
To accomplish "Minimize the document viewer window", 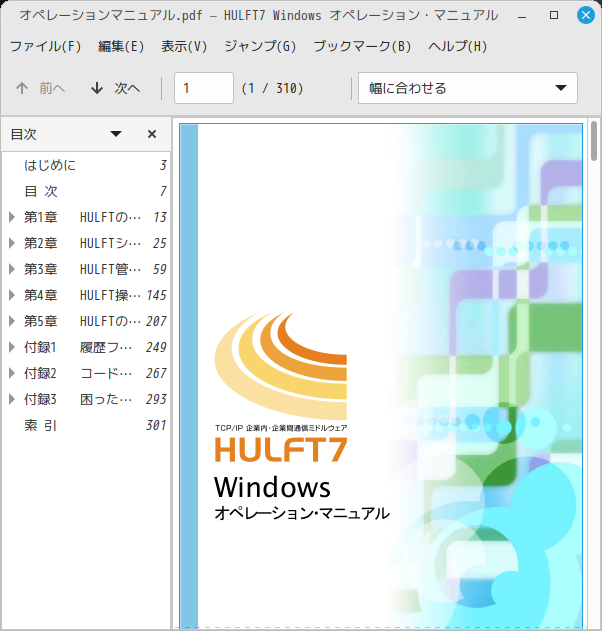I will point(522,16).
